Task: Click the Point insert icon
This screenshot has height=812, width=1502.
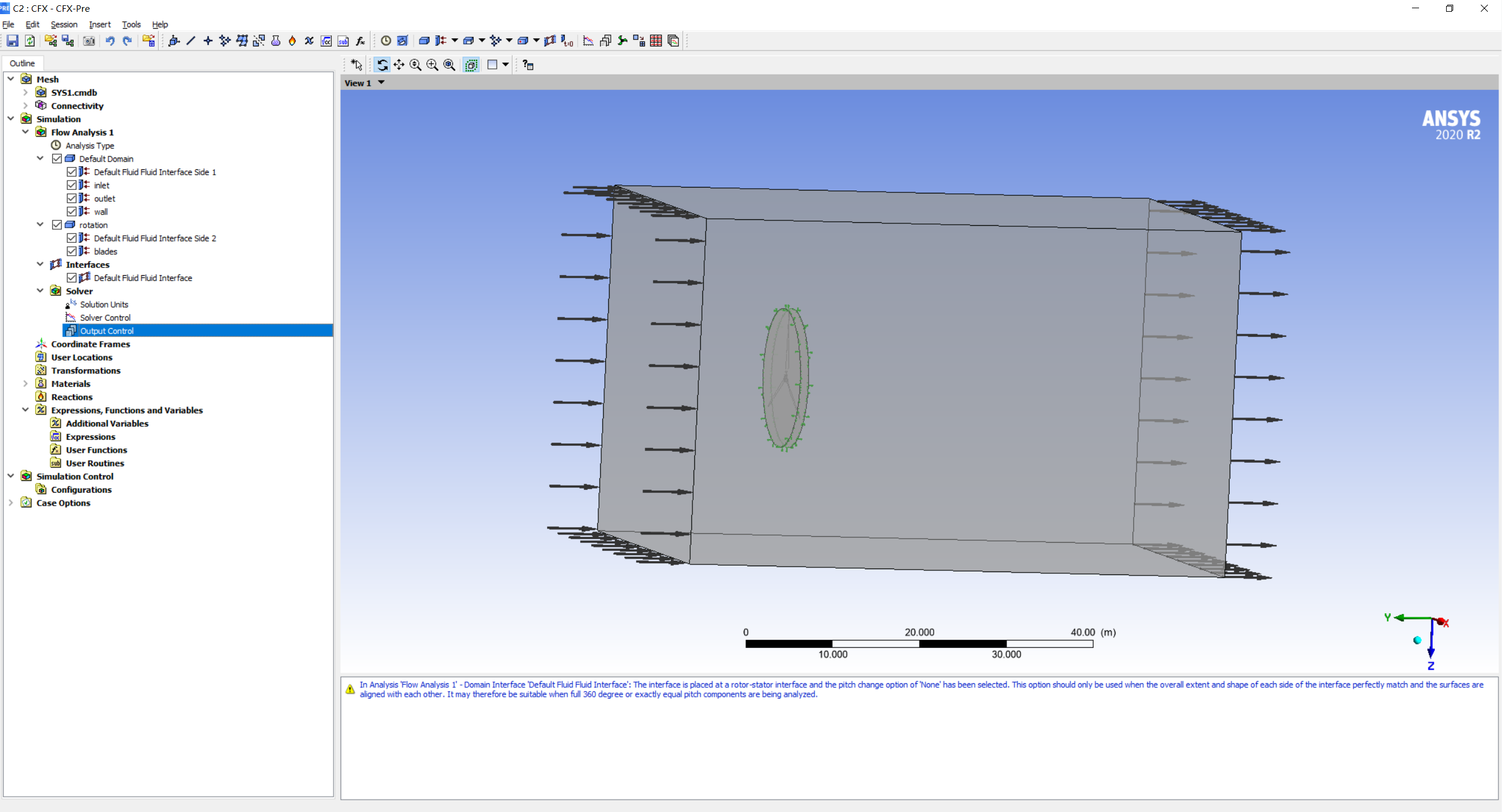Action: click(x=208, y=41)
